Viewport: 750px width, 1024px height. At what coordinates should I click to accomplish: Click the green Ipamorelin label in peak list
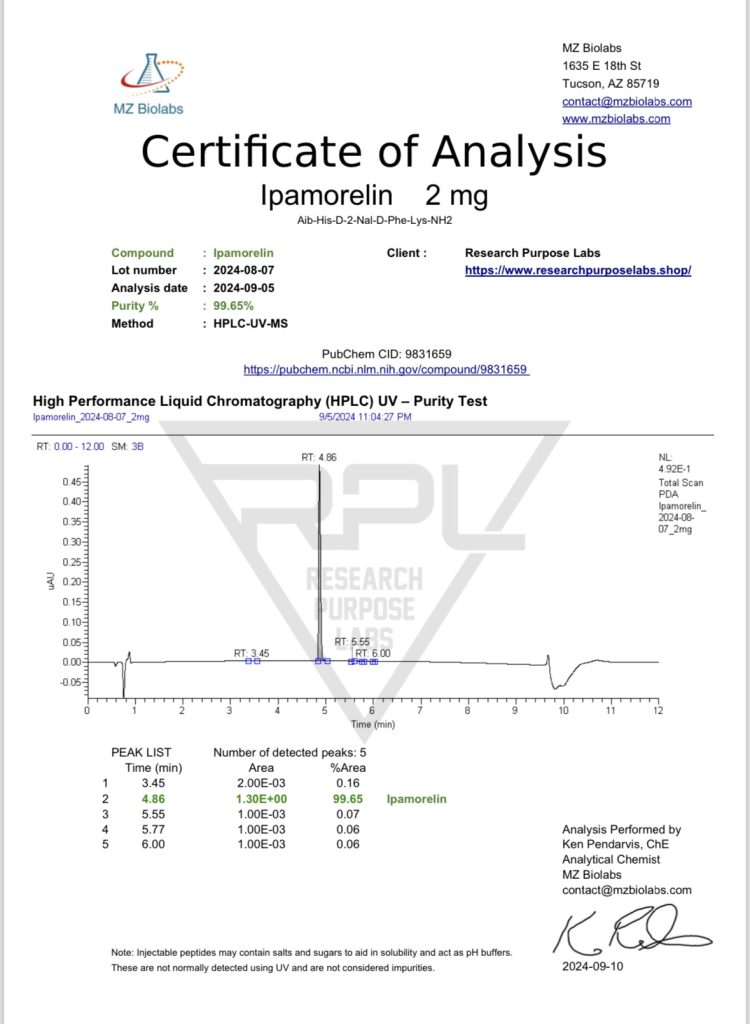click(x=417, y=799)
